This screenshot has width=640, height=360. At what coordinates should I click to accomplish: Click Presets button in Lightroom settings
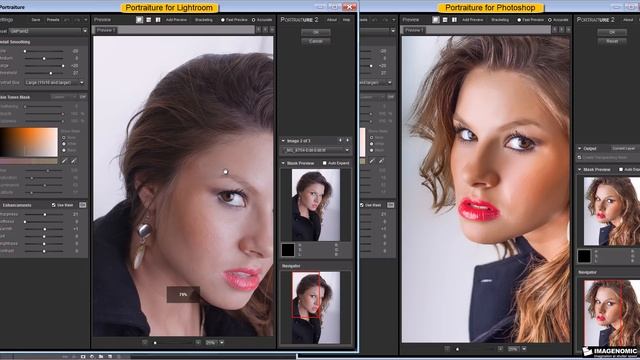tap(53, 20)
